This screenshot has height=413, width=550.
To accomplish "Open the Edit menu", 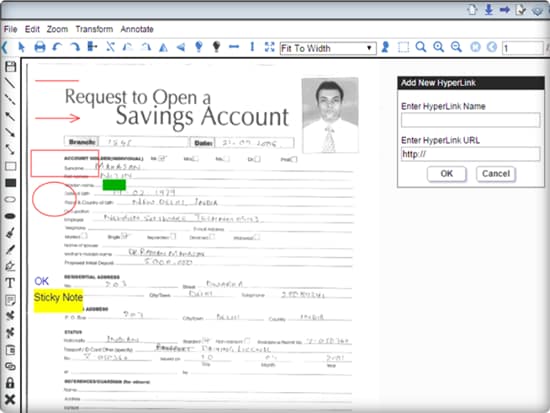I will [32, 29].
